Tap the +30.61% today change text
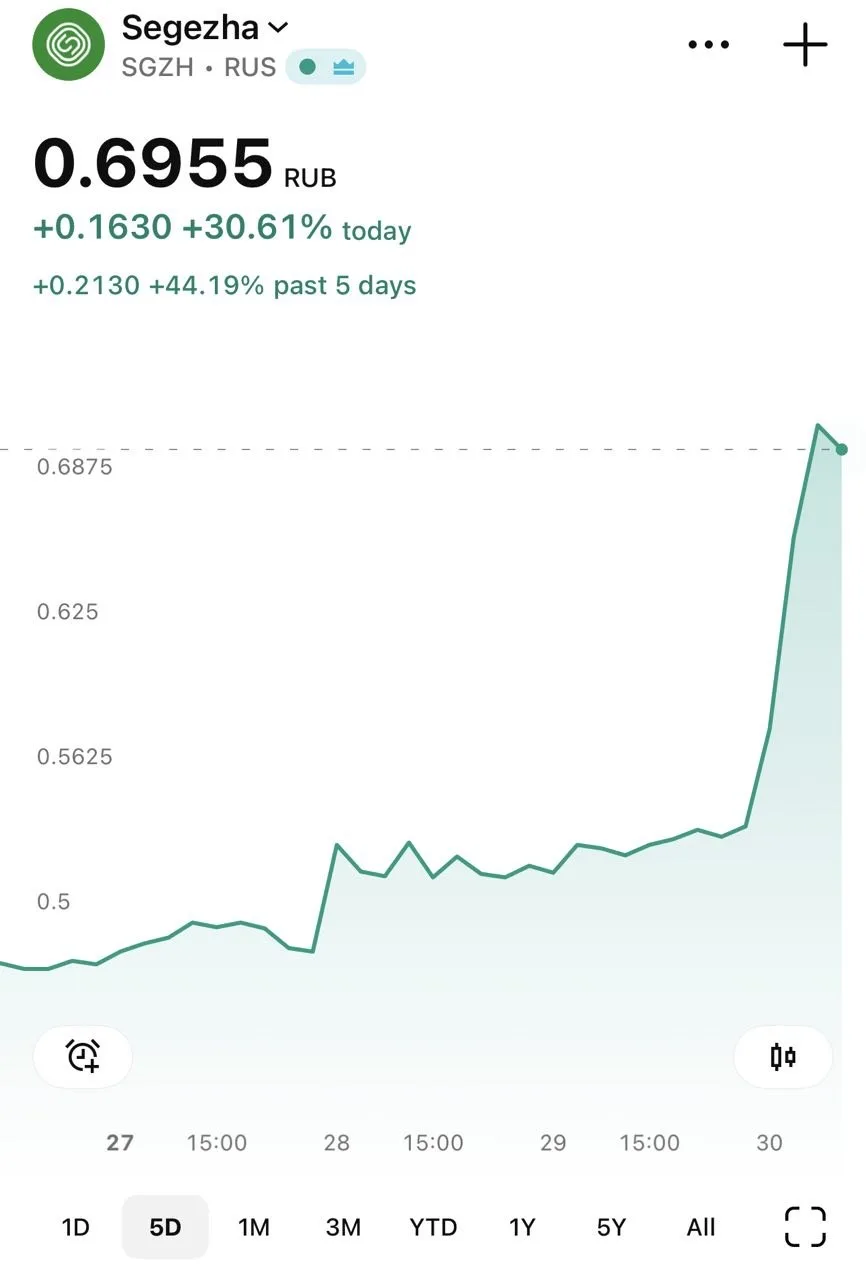 [296, 228]
